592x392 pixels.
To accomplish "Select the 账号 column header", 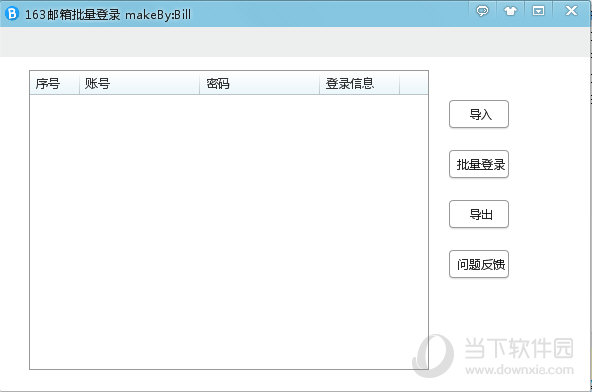I will [139, 83].
